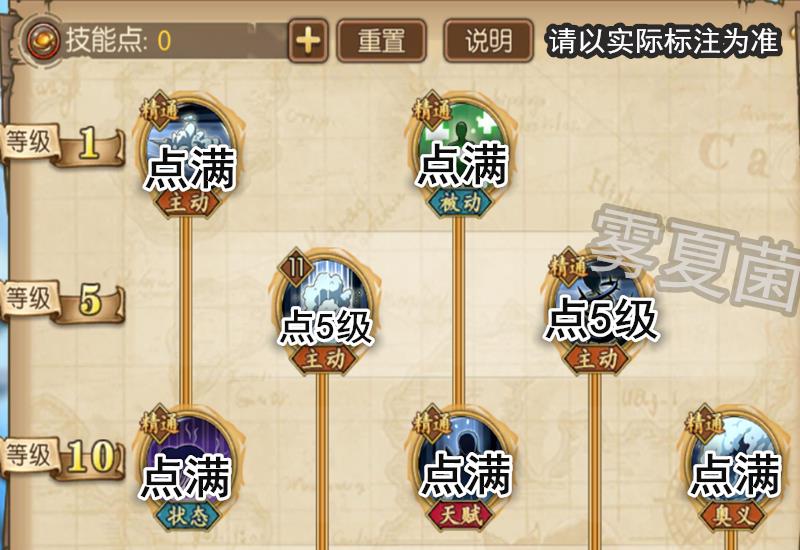The image size is (800, 550).
Task: Click the 奥义 label badge
Action: (x=732, y=516)
